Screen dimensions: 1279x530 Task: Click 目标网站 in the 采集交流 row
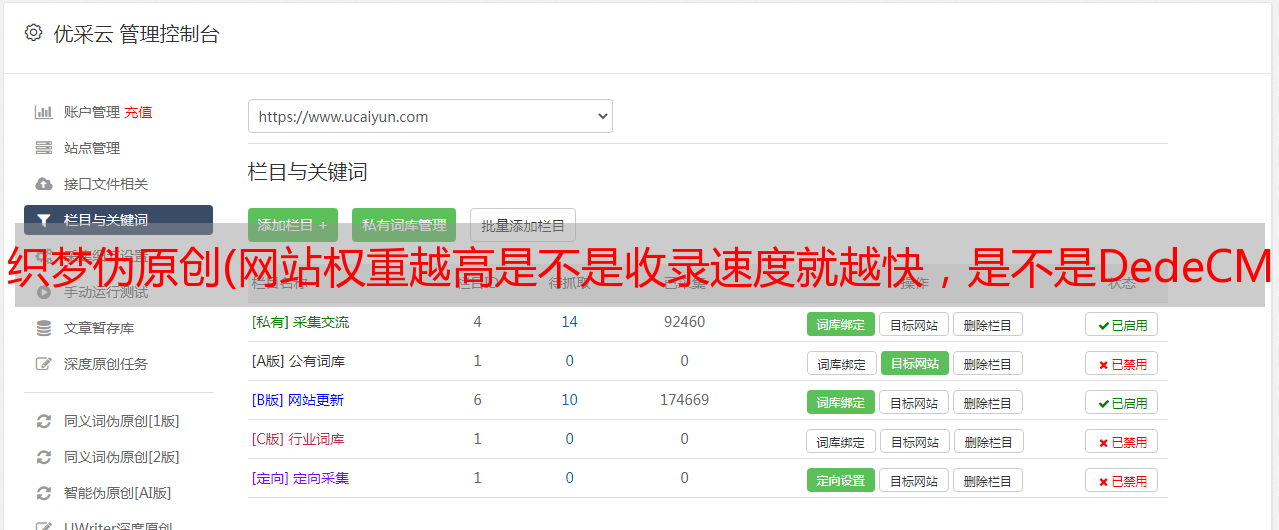[x=914, y=324]
